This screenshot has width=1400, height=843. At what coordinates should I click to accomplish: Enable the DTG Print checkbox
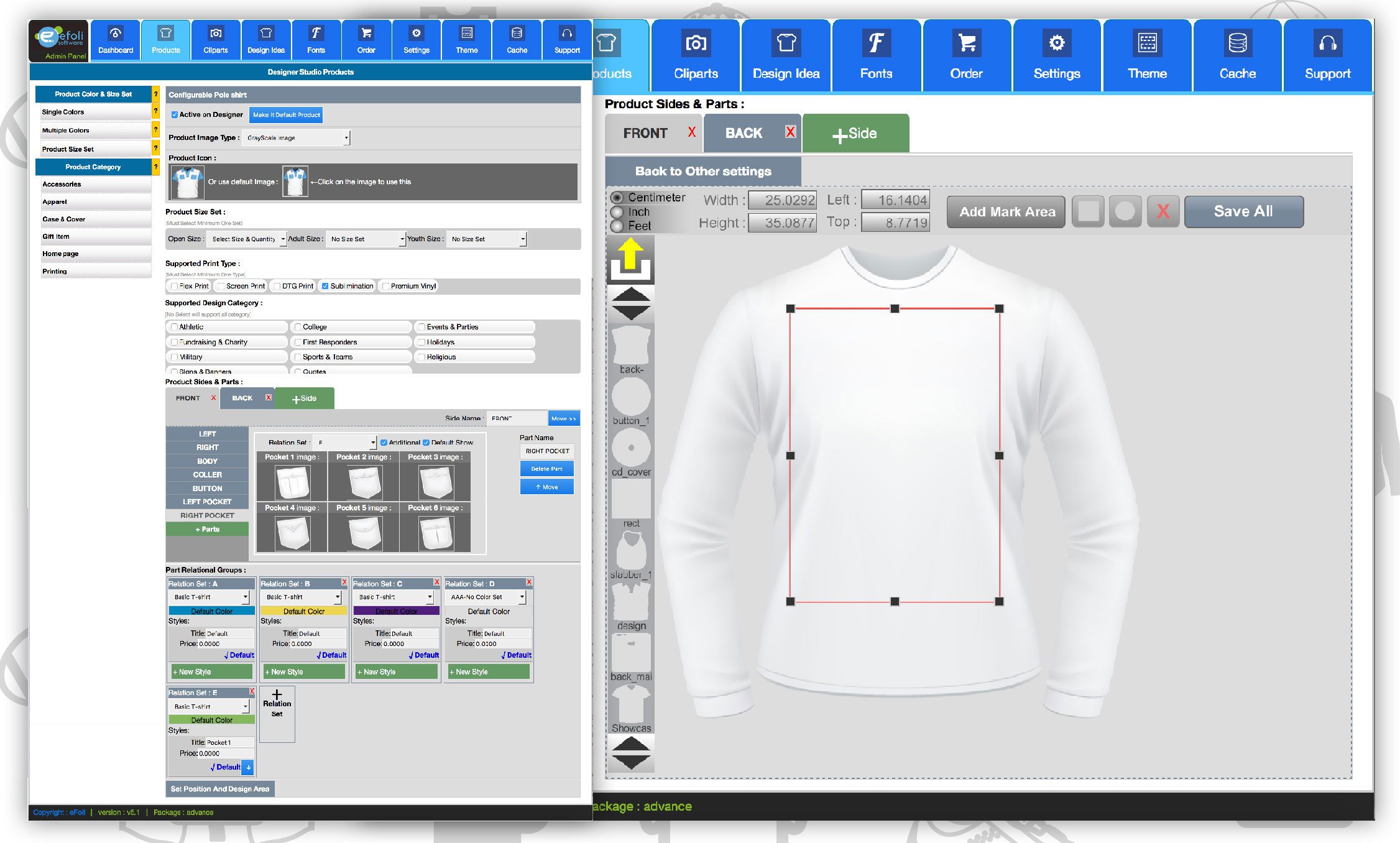click(x=277, y=287)
